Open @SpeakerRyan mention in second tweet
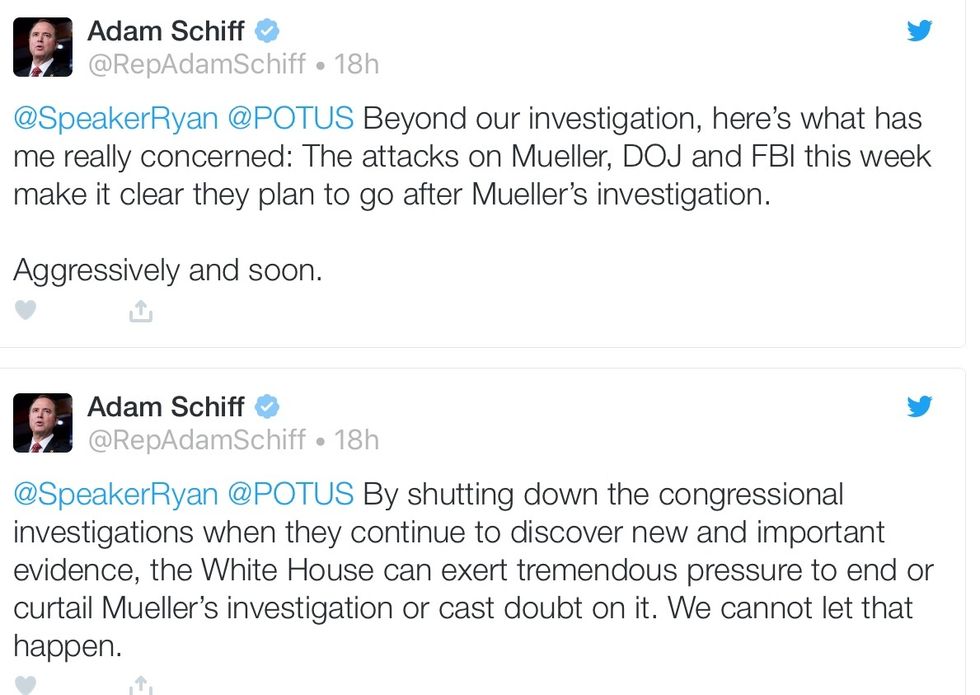Screen dimensions: 980x695 (x=115, y=494)
